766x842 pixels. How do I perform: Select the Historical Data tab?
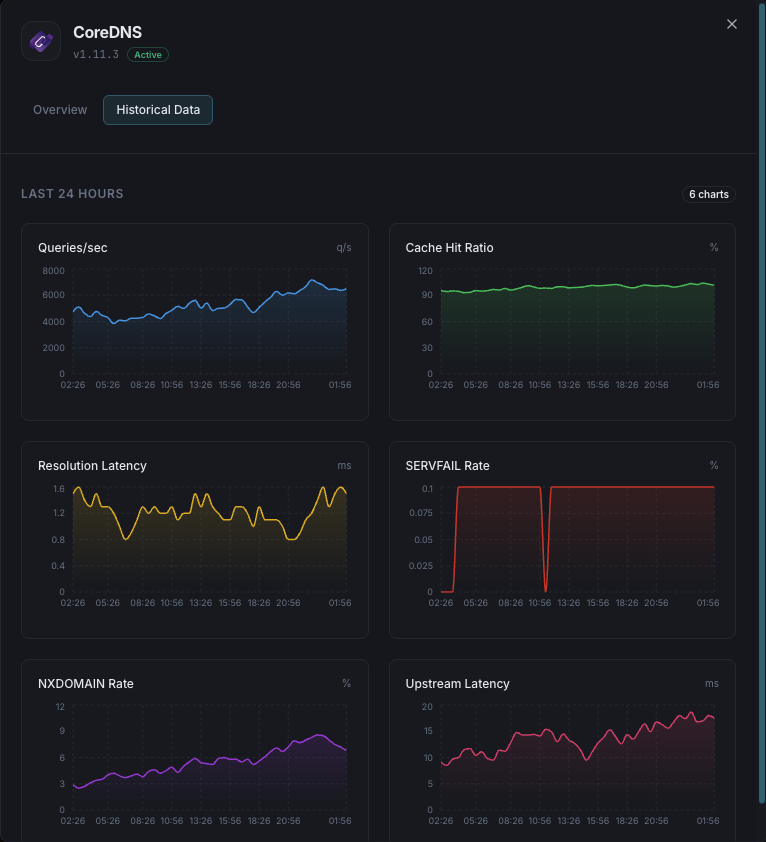pyautogui.click(x=157, y=110)
